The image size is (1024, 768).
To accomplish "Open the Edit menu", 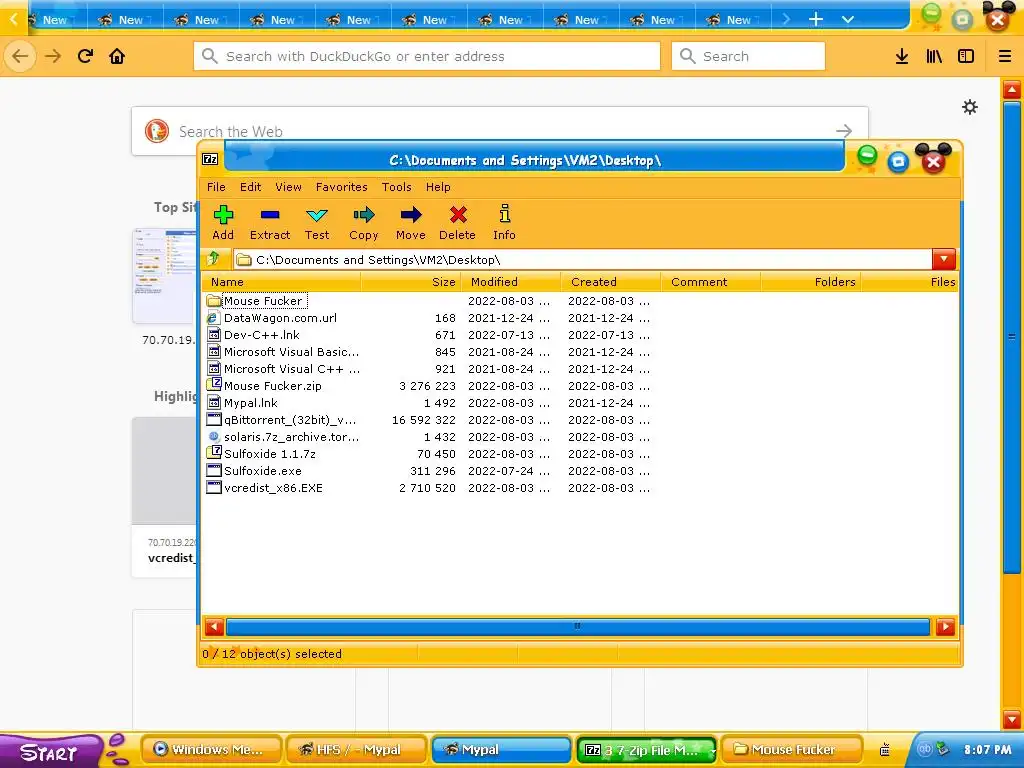I will [x=250, y=187].
